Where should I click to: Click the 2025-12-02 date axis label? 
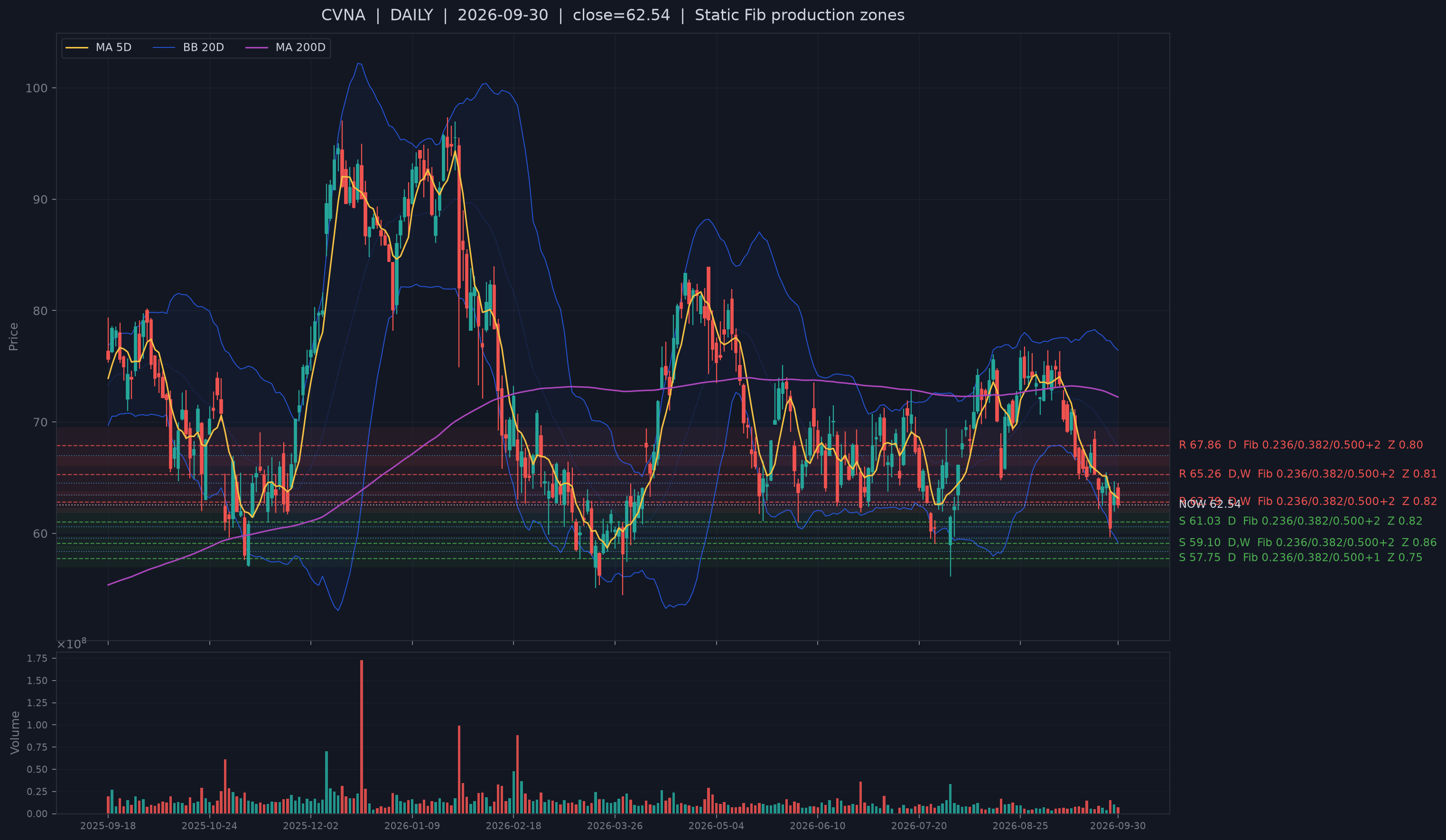click(x=311, y=826)
